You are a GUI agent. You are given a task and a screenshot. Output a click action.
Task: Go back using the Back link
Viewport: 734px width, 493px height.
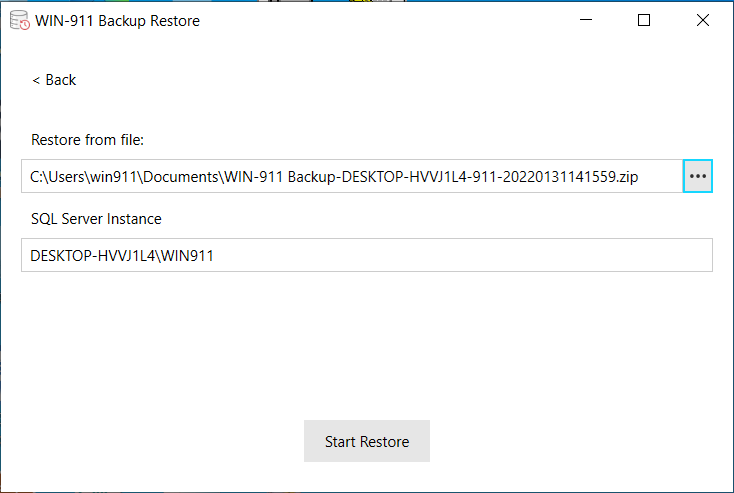point(54,80)
